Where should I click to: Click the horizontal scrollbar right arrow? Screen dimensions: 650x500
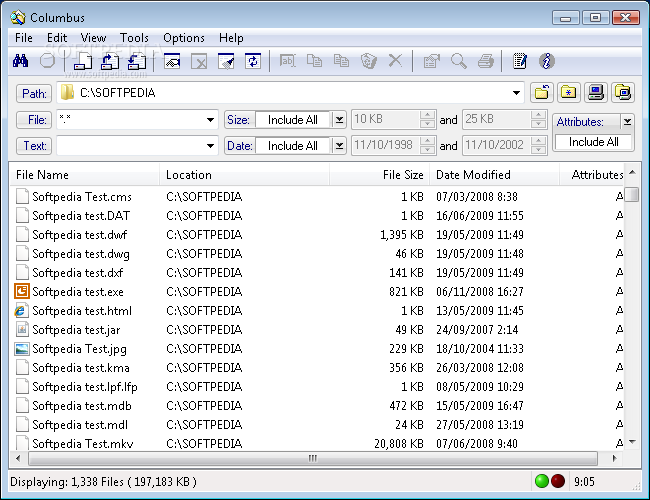point(614,458)
